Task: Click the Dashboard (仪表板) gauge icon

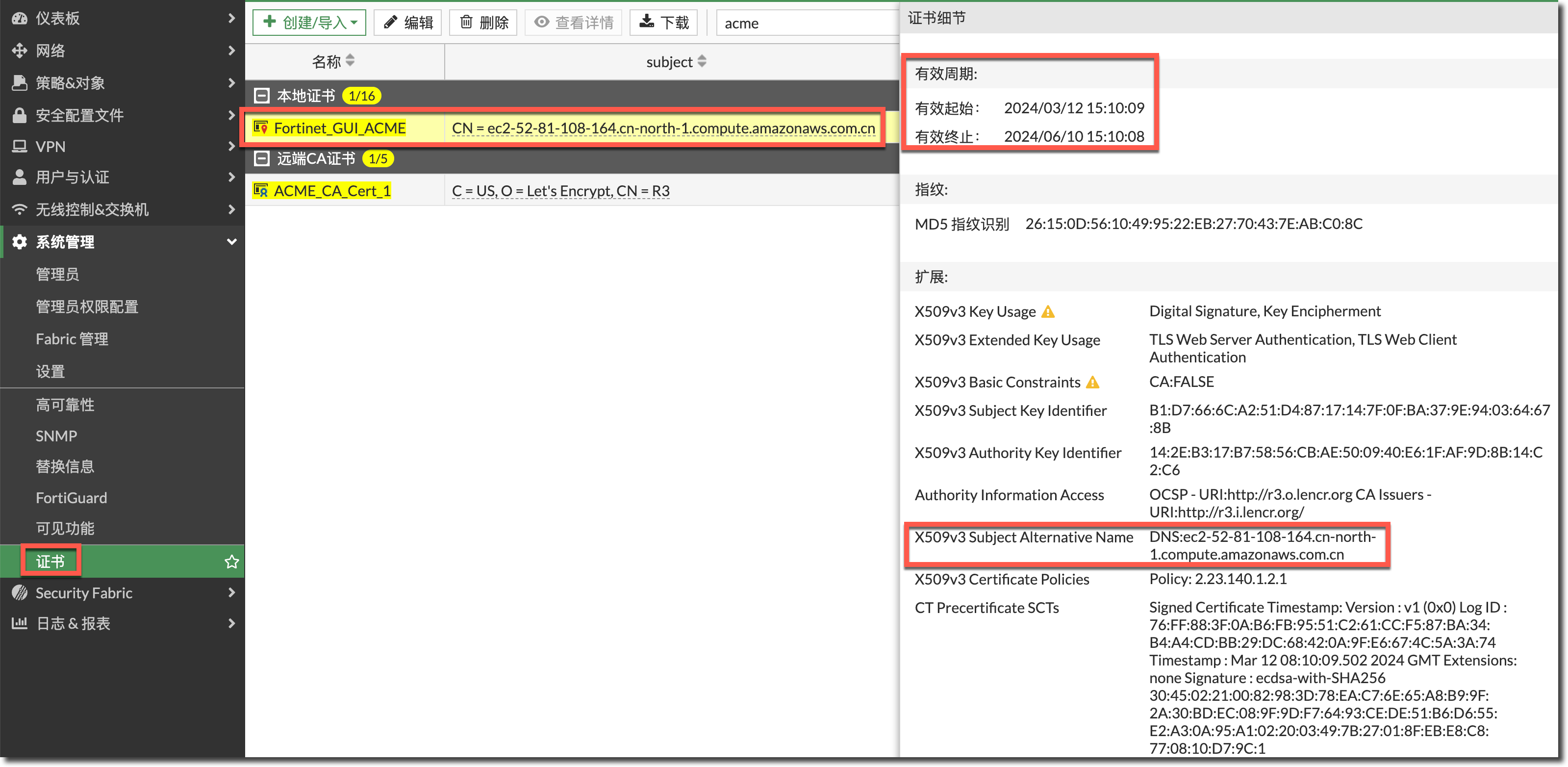Action: (x=20, y=18)
